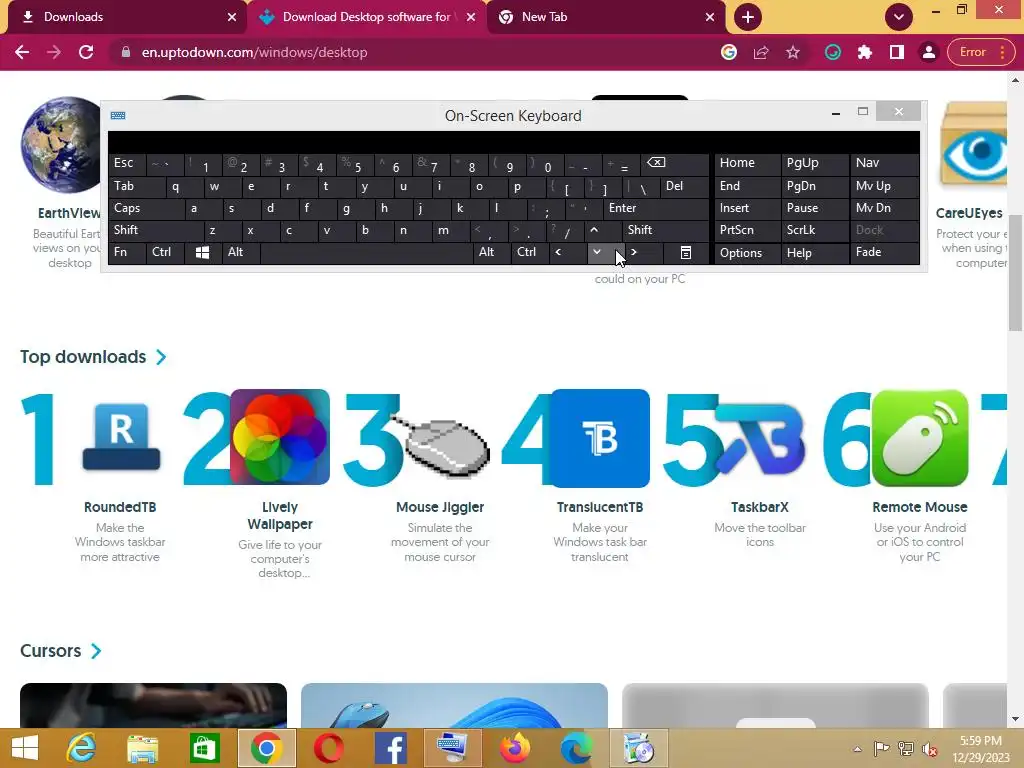Share this page via share icon

click(x=761, y=52)
